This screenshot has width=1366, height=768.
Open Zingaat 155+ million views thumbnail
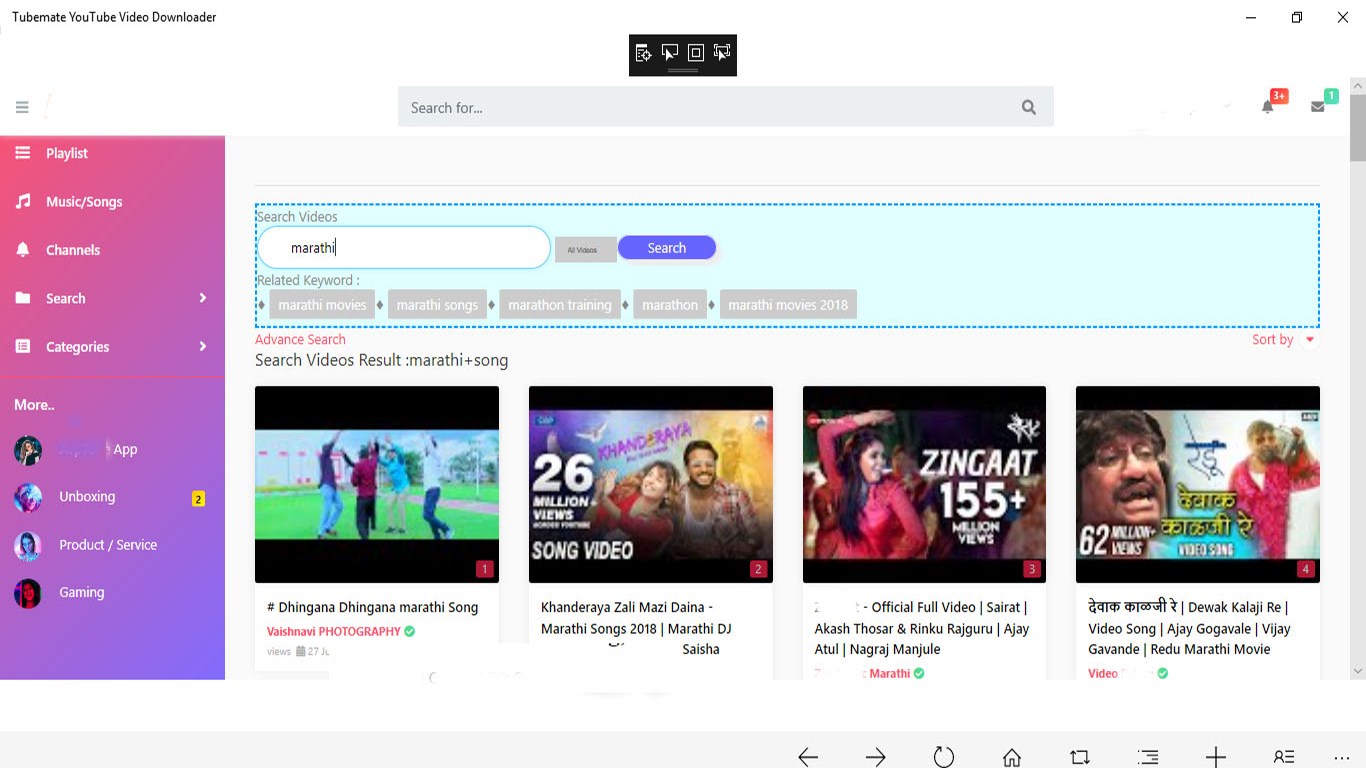(924, 484)
